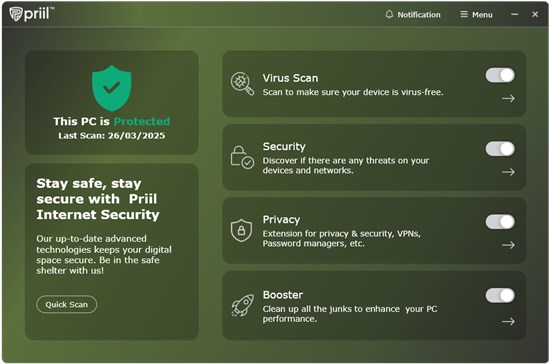Open Virus Scan details via arrow
Viewport: 550px width, 364px height.
[x=508, y=99]
